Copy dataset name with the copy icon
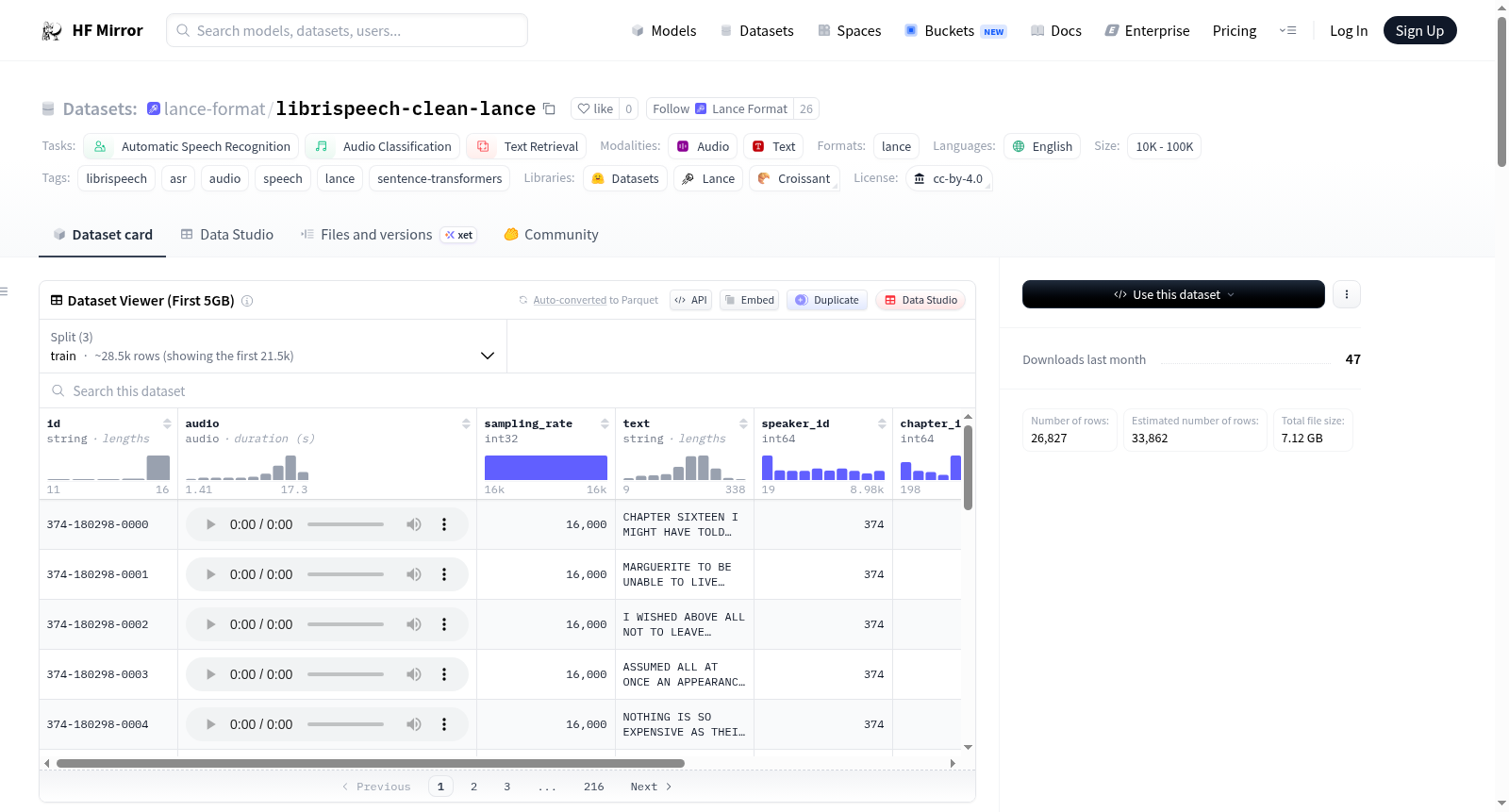 pos(549,108)
